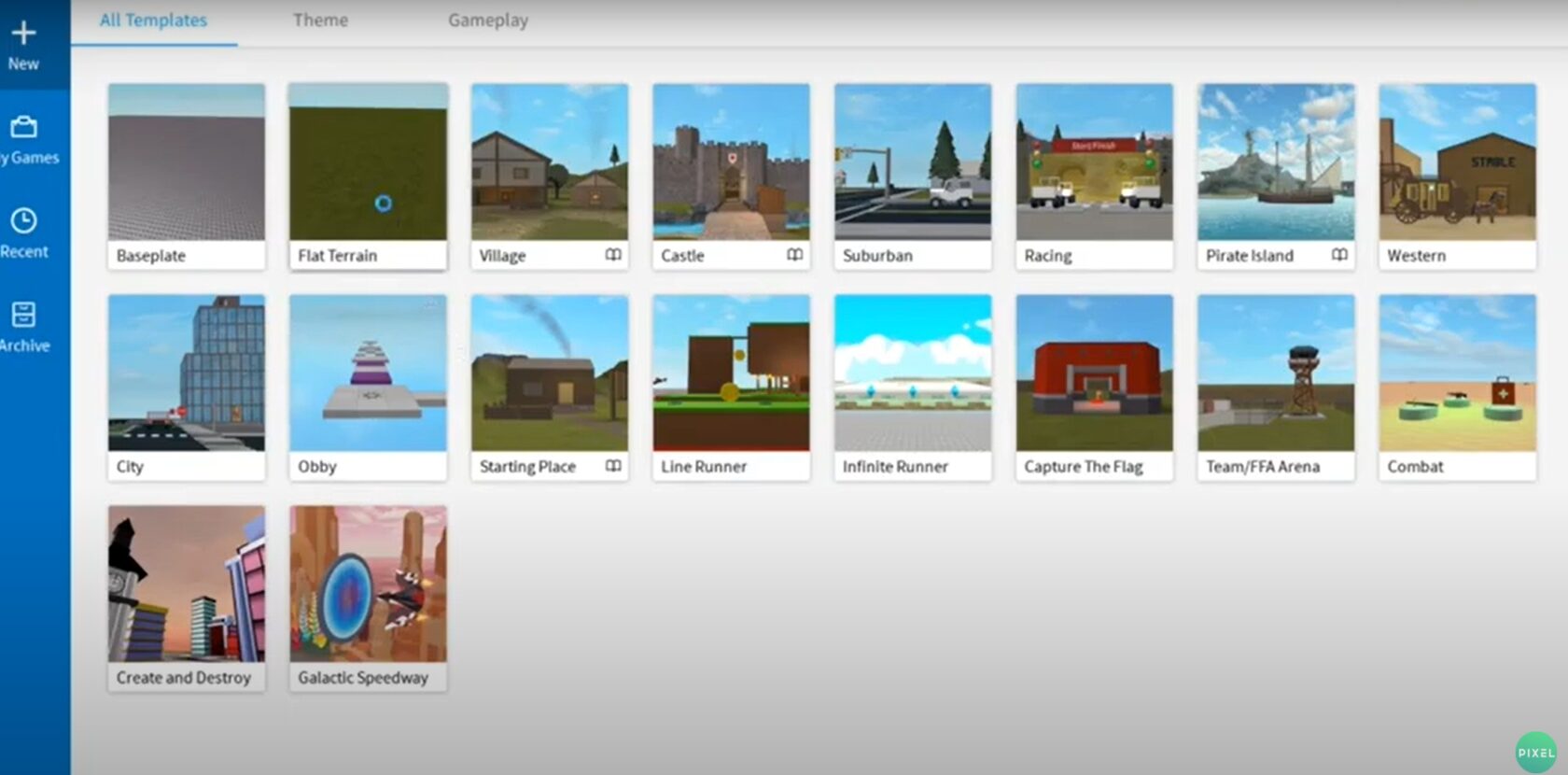
Task: Choose the Create and Destroy template
Action: coord(187,585)
